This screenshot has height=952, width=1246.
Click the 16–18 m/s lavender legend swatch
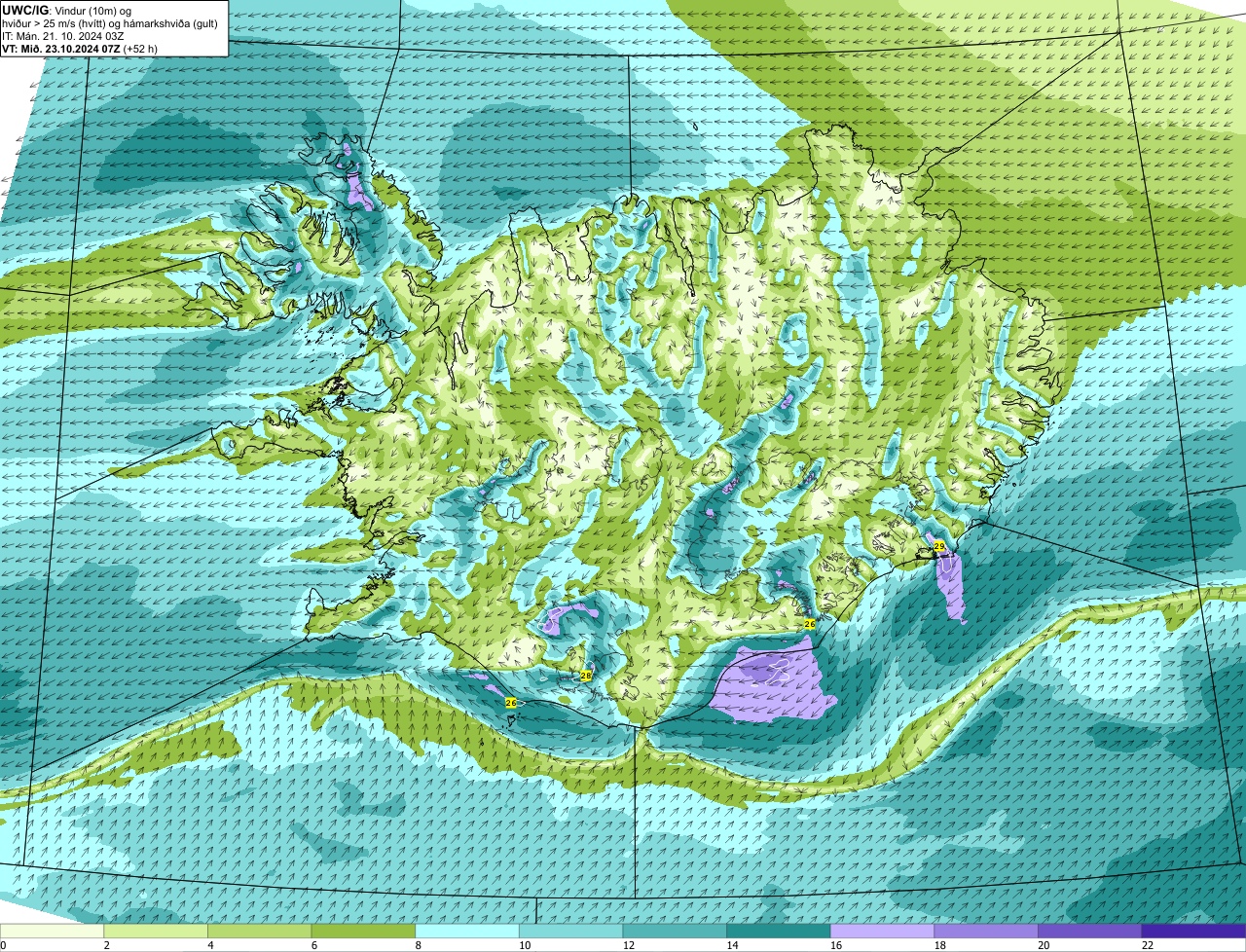882,931
